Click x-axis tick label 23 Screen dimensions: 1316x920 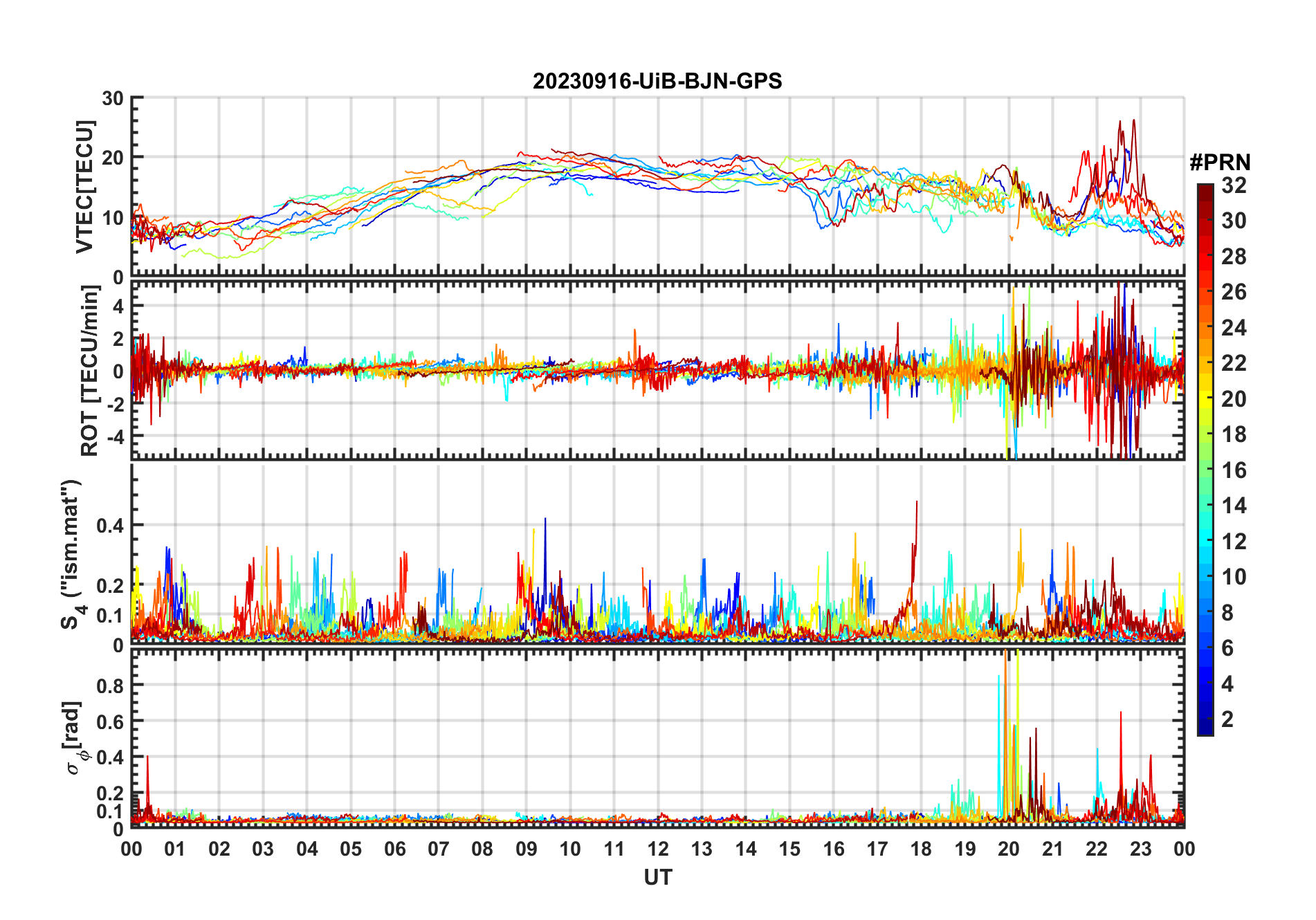tap(1140, 849)
